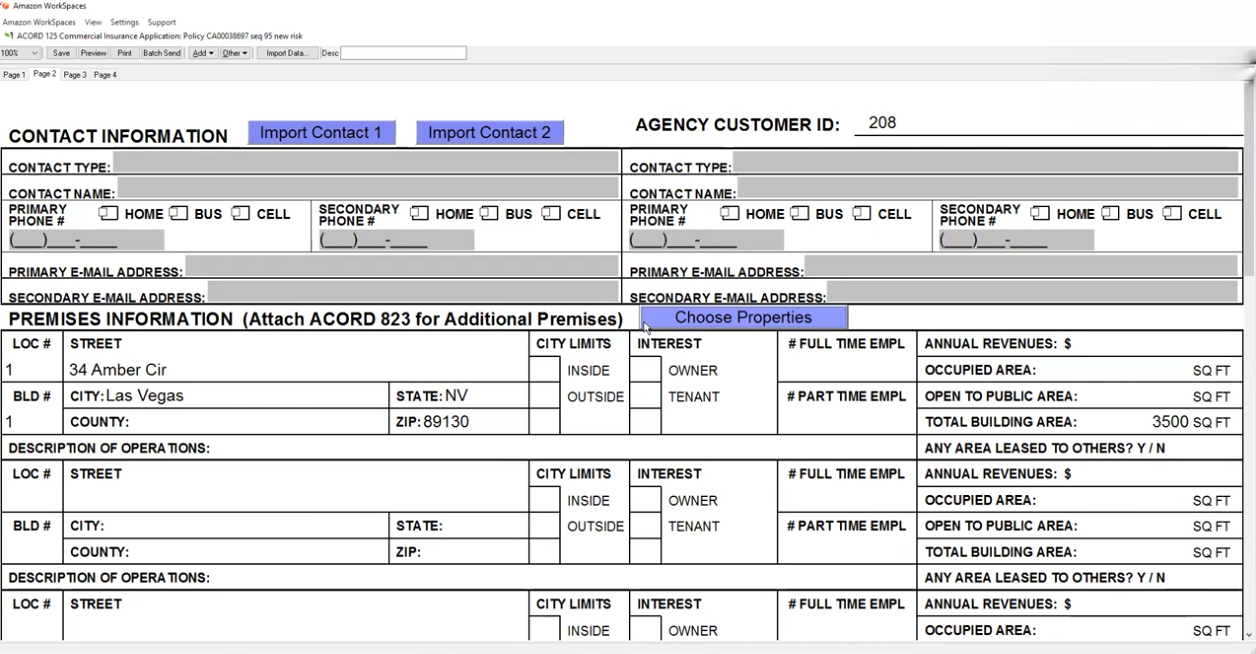Open the Settings menu
The width and height of the screenshot is (1256, 654).
pos(124,22)
